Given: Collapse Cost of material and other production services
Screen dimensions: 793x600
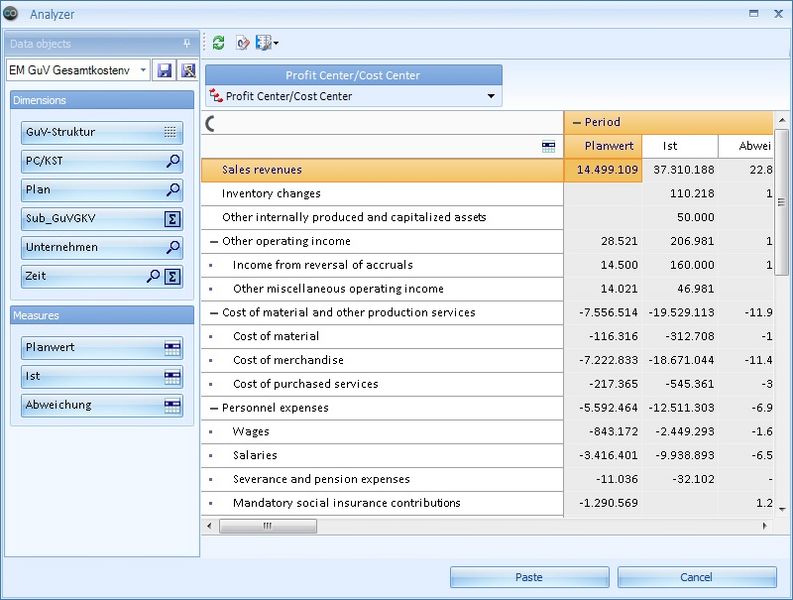Looking at the screenshot, I should pyautogui.click(x=214, y=313).
